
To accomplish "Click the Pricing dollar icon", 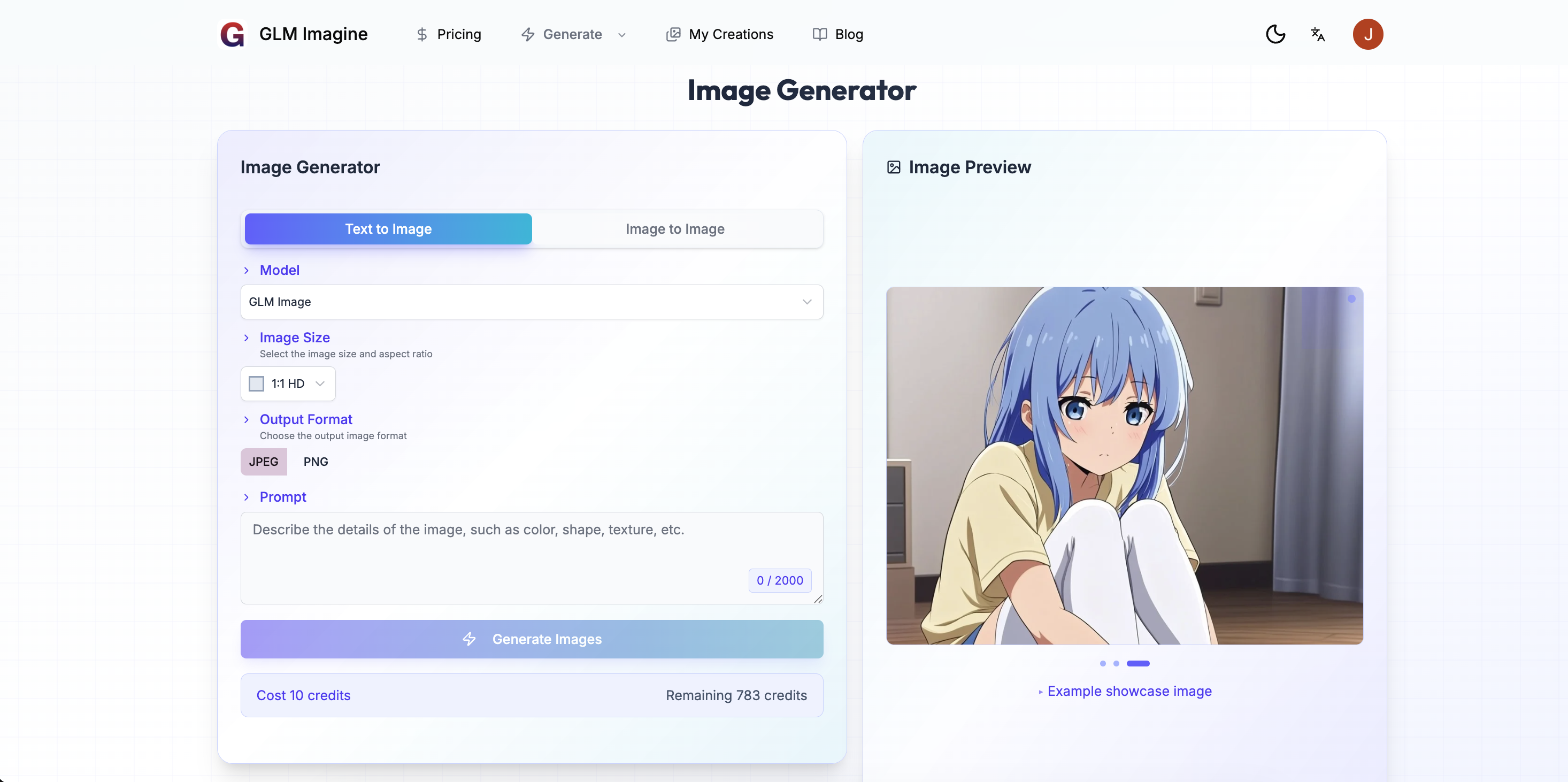I will [422, 34].
